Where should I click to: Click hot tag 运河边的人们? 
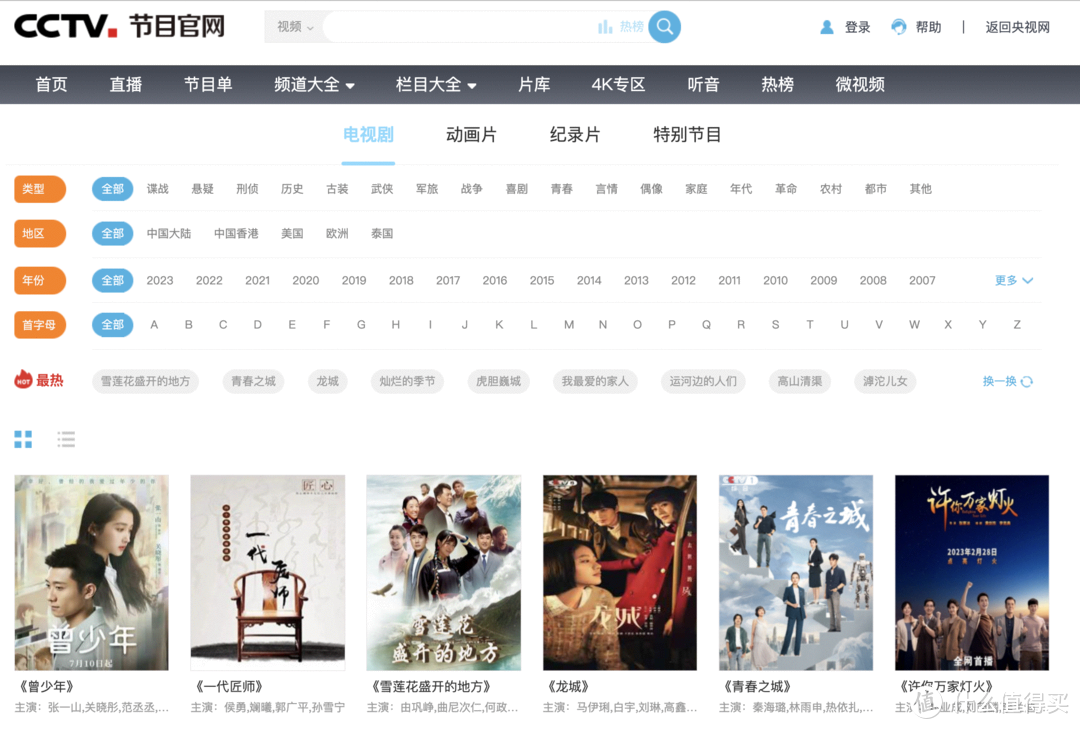(703, 381)
